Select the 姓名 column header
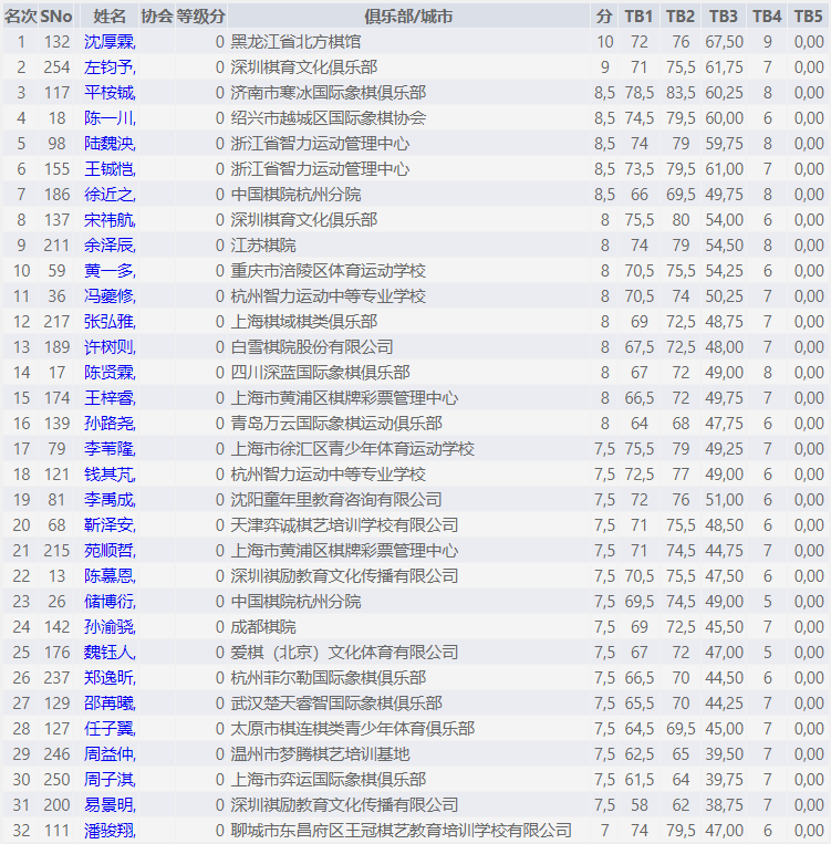The height and width of the screenshot is (844, 832). click(110, 16)
